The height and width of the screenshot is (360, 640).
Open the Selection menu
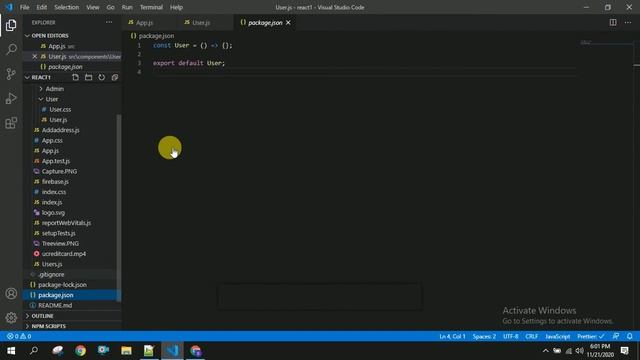click(x=67, y=7)
